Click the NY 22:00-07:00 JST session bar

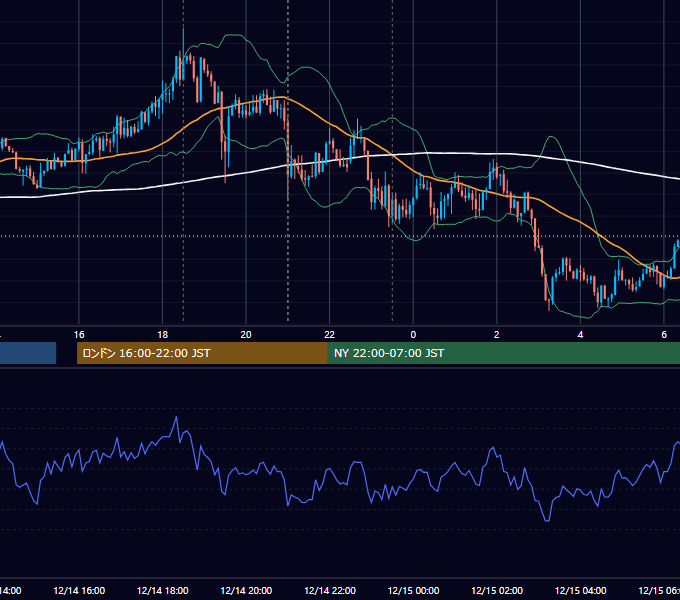[x=503, y=353]
